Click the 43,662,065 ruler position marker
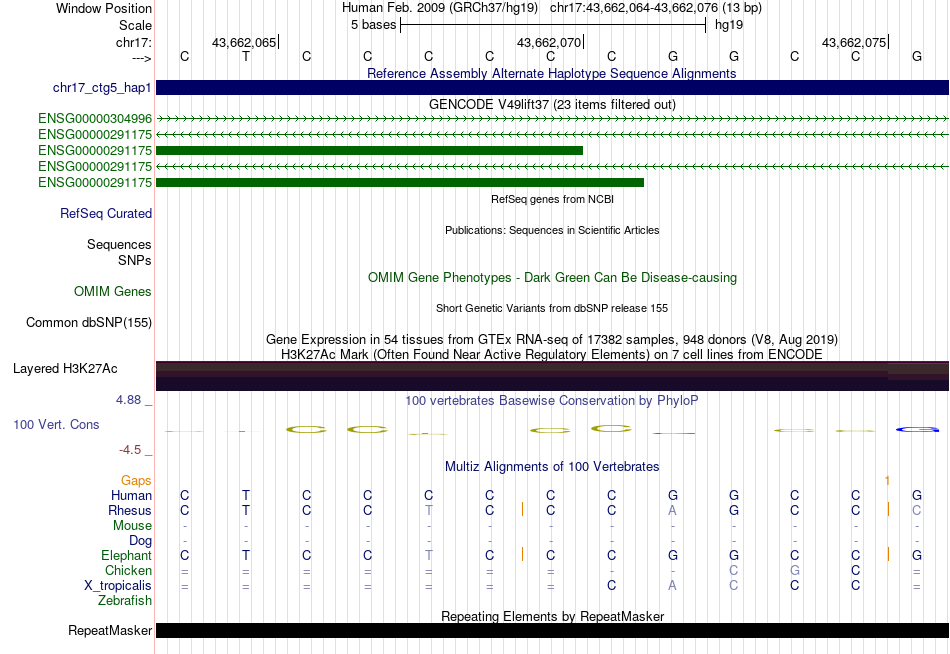Screen dimensions: 950x654 click(x=245, y=42)
